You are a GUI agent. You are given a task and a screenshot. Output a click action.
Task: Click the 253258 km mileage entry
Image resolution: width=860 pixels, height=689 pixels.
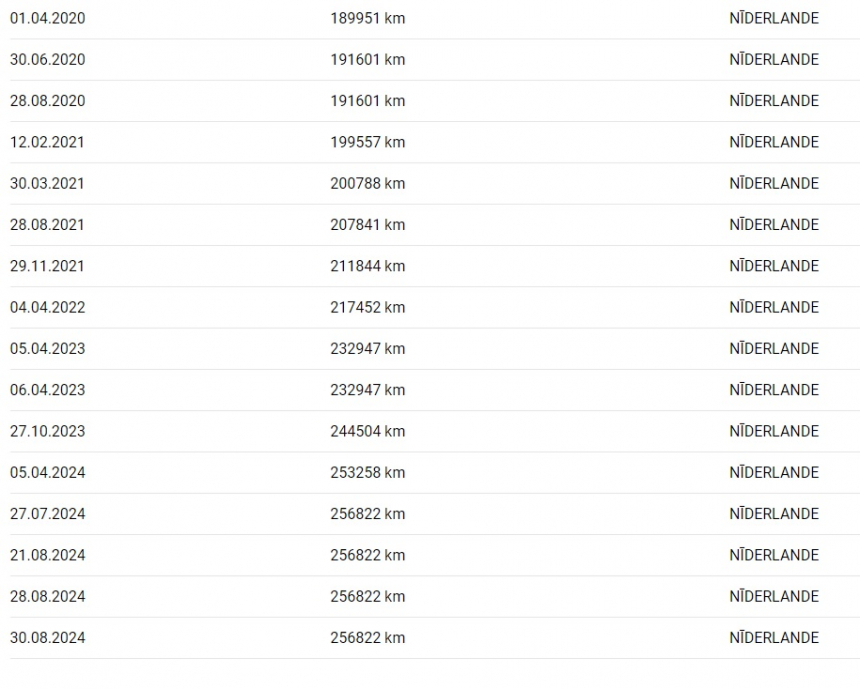[367, 472]
